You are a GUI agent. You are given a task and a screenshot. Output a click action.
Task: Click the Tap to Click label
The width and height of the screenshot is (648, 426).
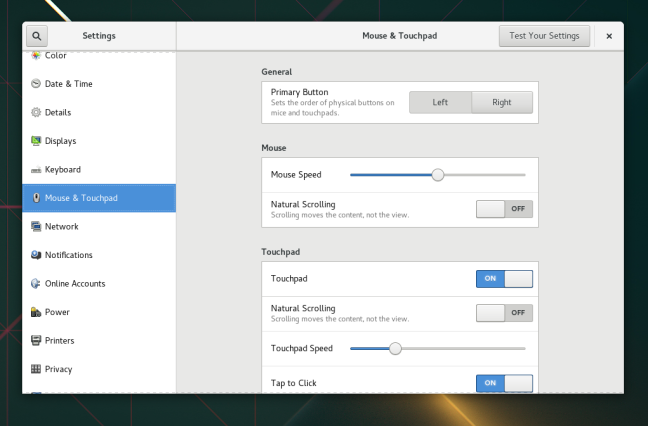[294, 383]
